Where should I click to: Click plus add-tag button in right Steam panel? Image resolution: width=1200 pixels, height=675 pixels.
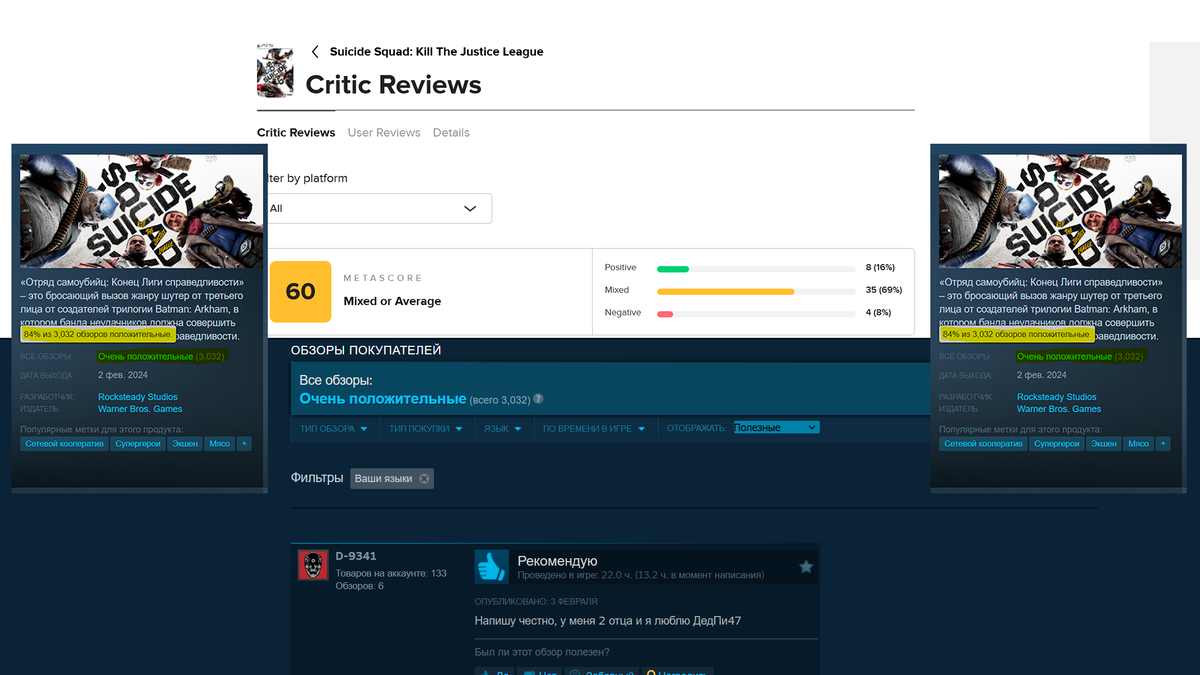pos(1163,443)
